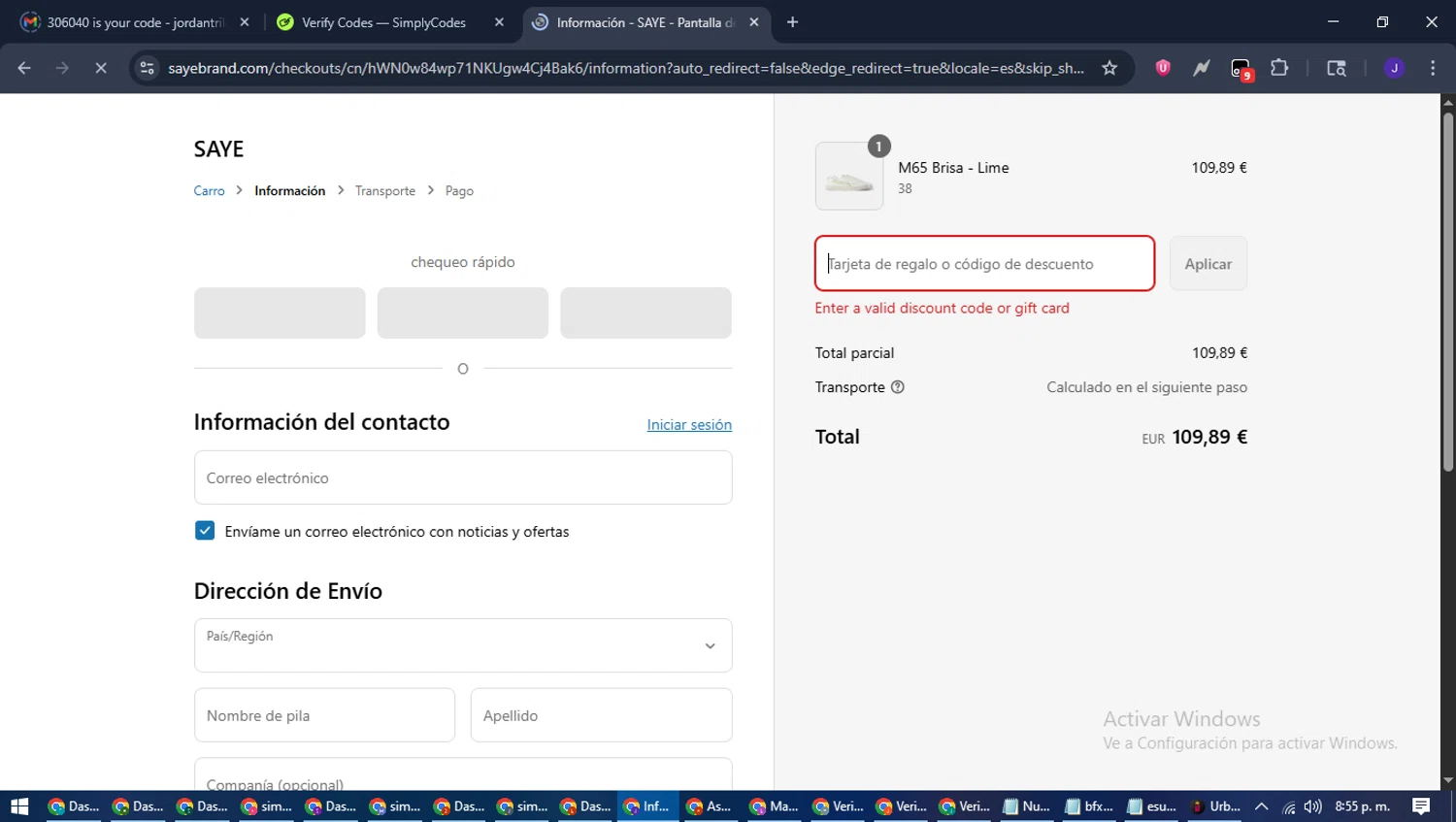The image size is (1456, 822).
Task: Expand the País/Región dropdown
Action: 463,645
